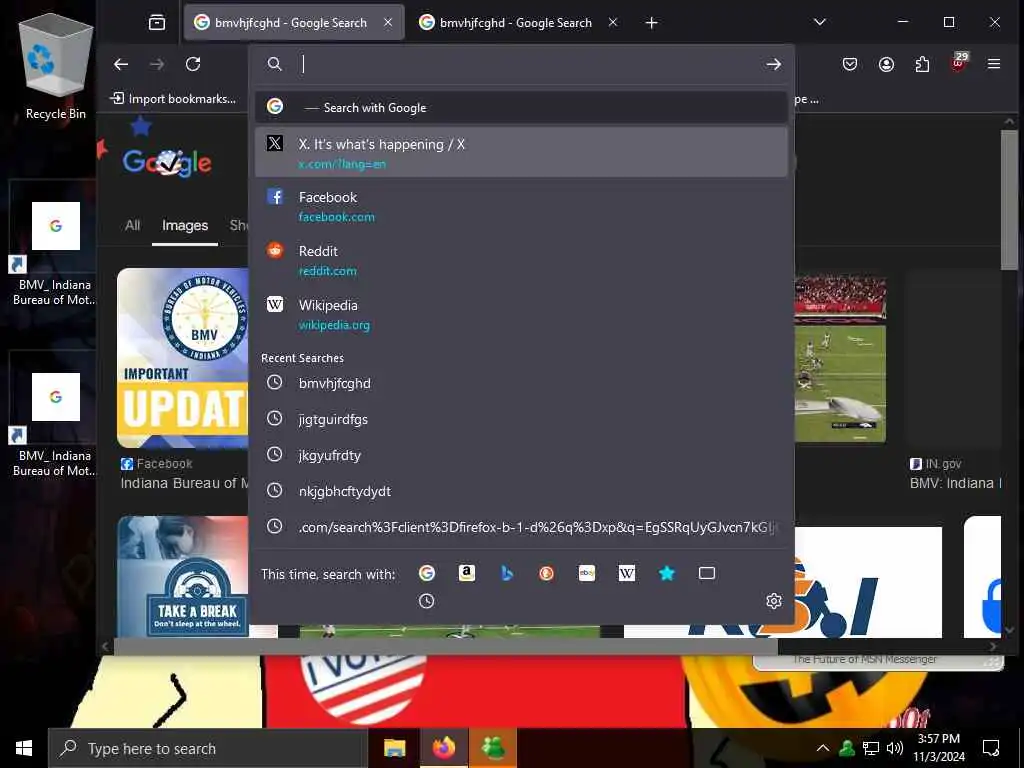Open Firefox View icon in tab strip

157,23
